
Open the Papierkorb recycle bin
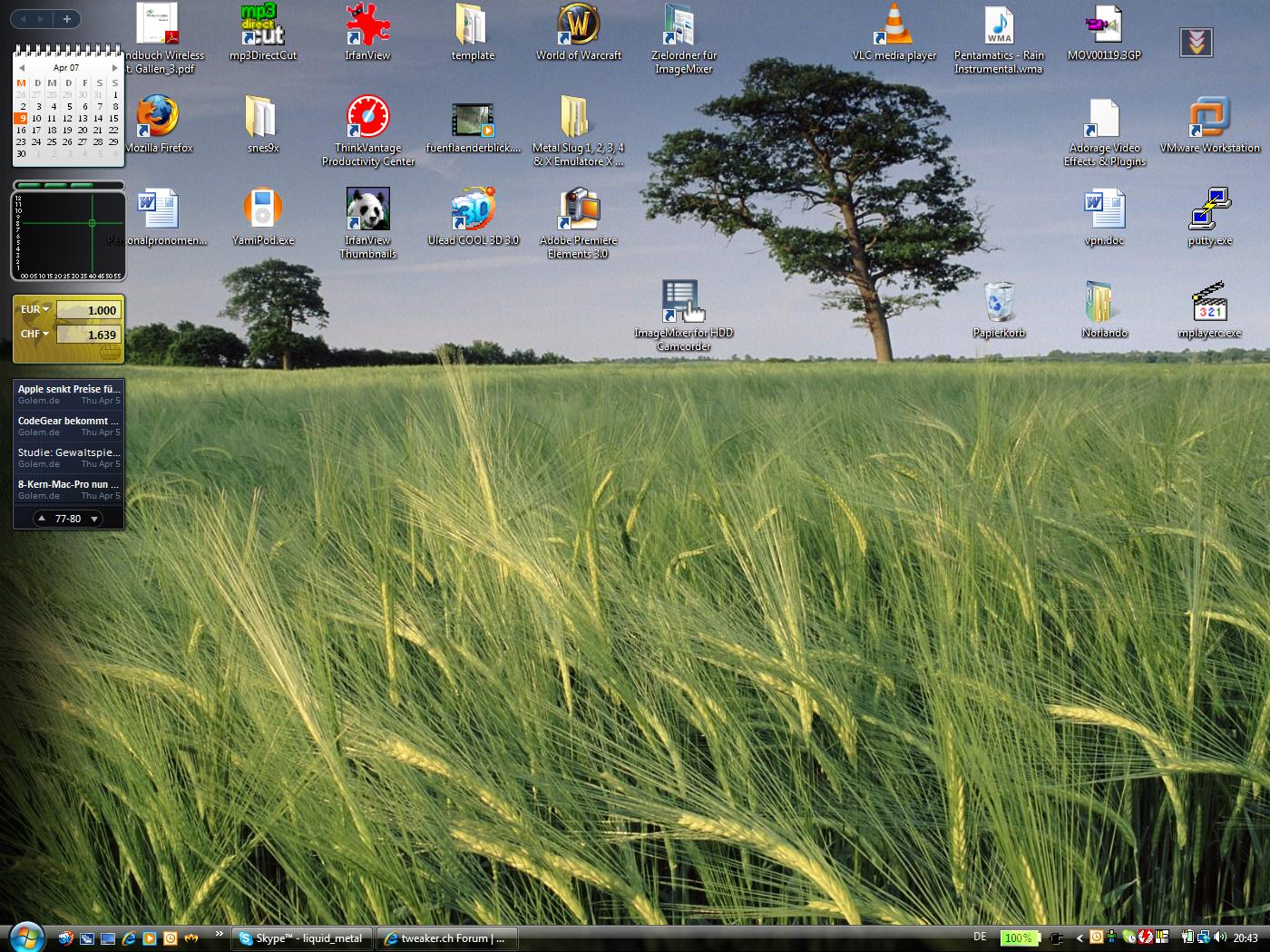pos(999,304)
